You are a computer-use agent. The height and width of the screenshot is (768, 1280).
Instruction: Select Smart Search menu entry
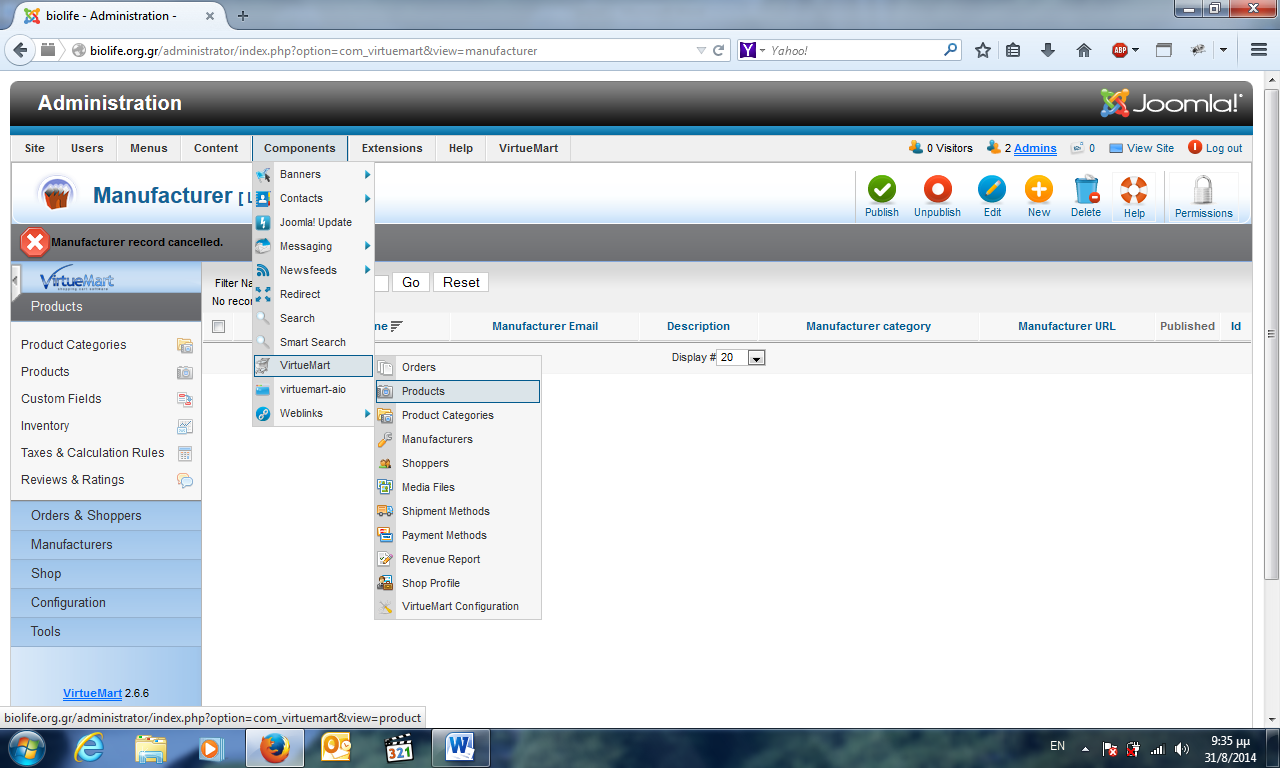(313, 342)
